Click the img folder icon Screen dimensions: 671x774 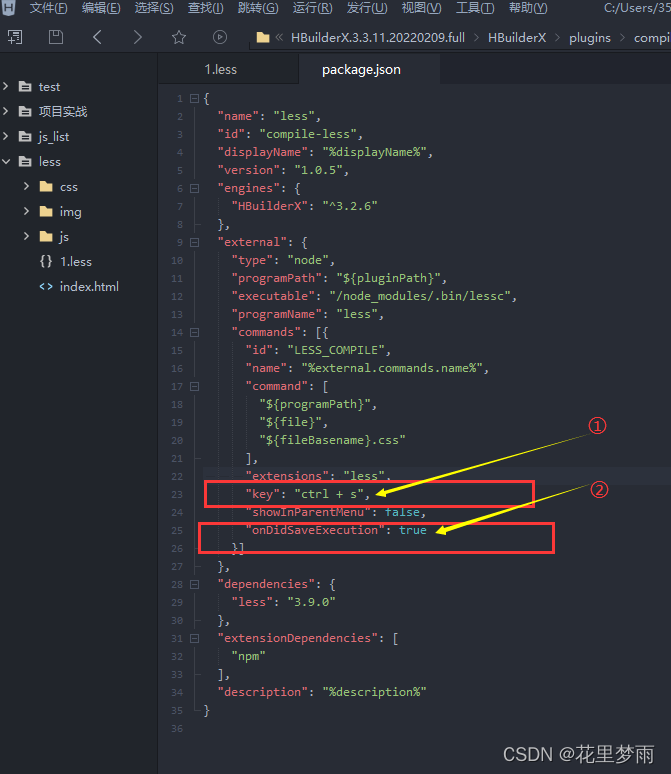click(46, 212)
